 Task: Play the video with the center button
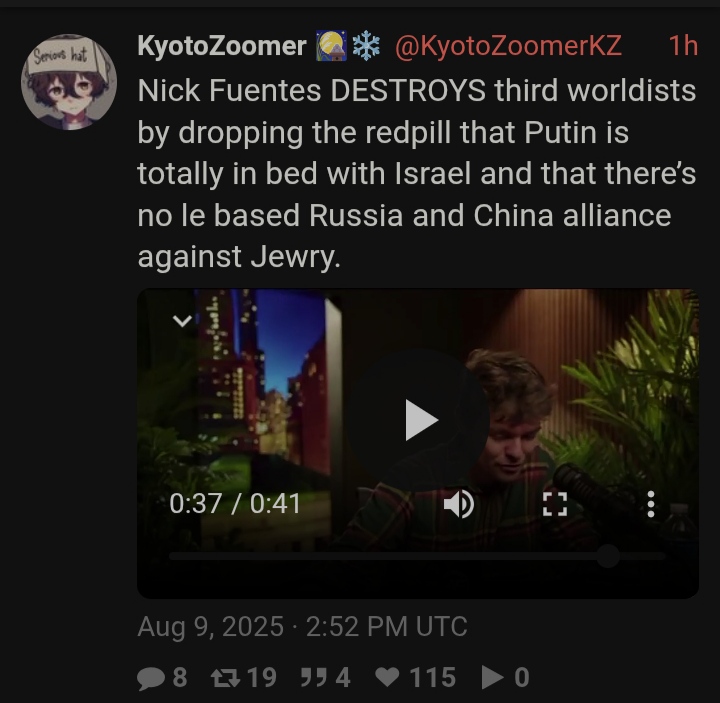pos(417,419)
